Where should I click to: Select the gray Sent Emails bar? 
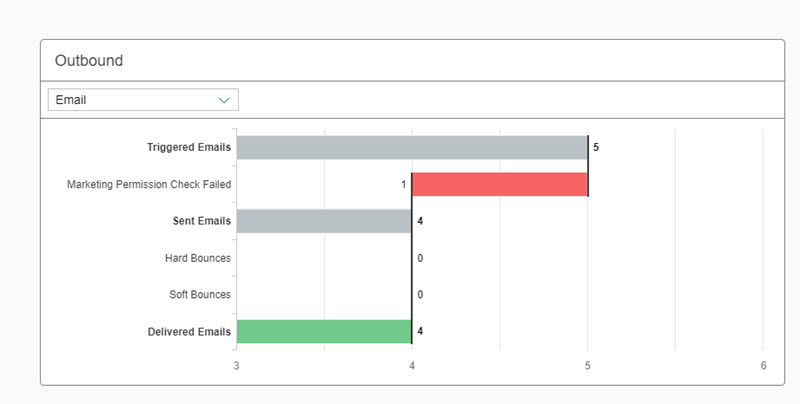pos(324,221)
